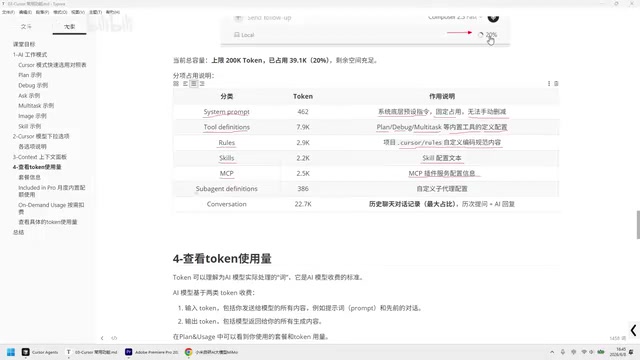This screenshot has height=360, width=640.
Task: Click the 462 token value cell
Action: pyautogui.click(x=303, y=112)
